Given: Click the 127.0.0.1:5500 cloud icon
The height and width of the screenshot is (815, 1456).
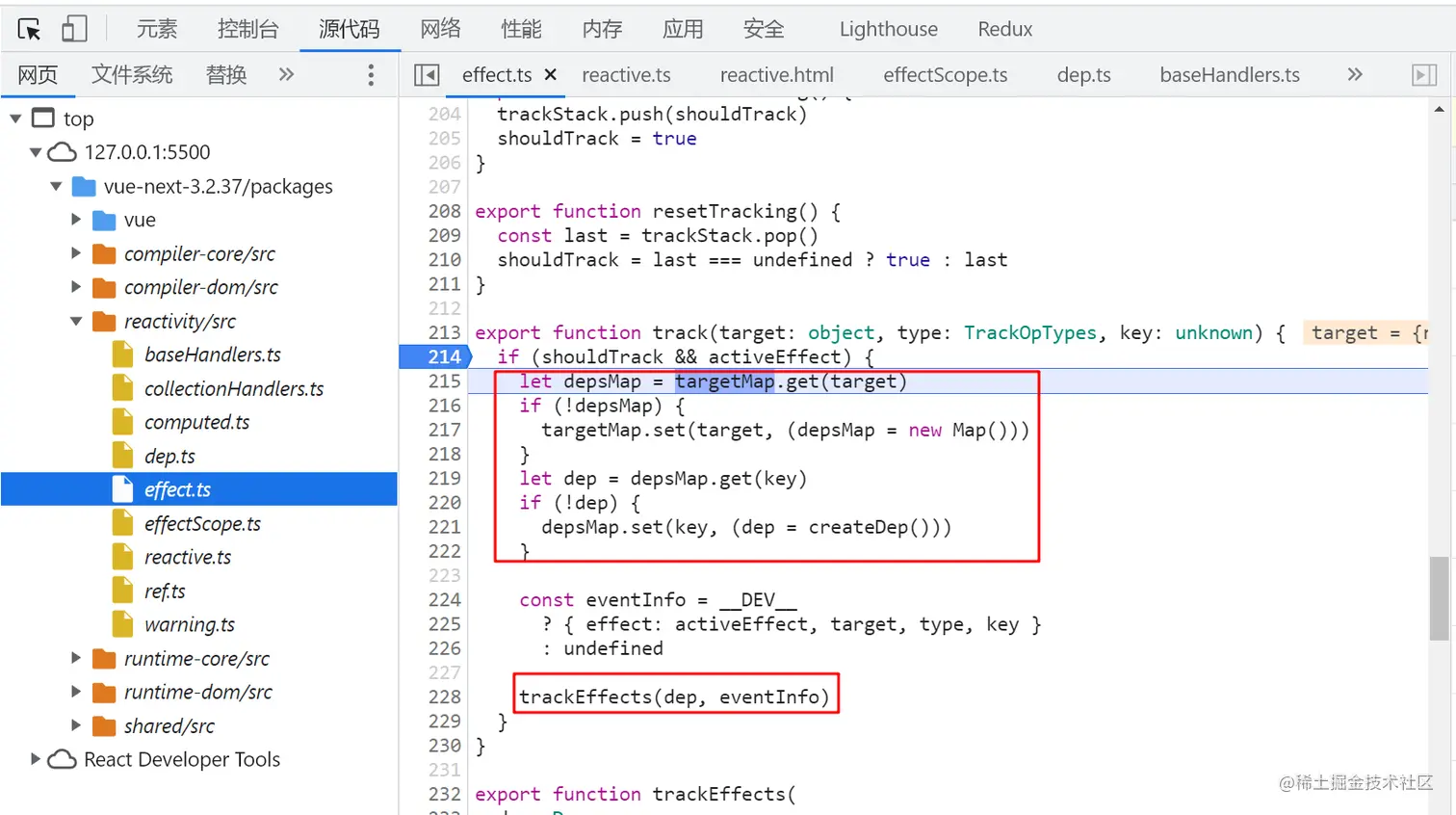Looking at the screenshot, I should tap(62, 152).
